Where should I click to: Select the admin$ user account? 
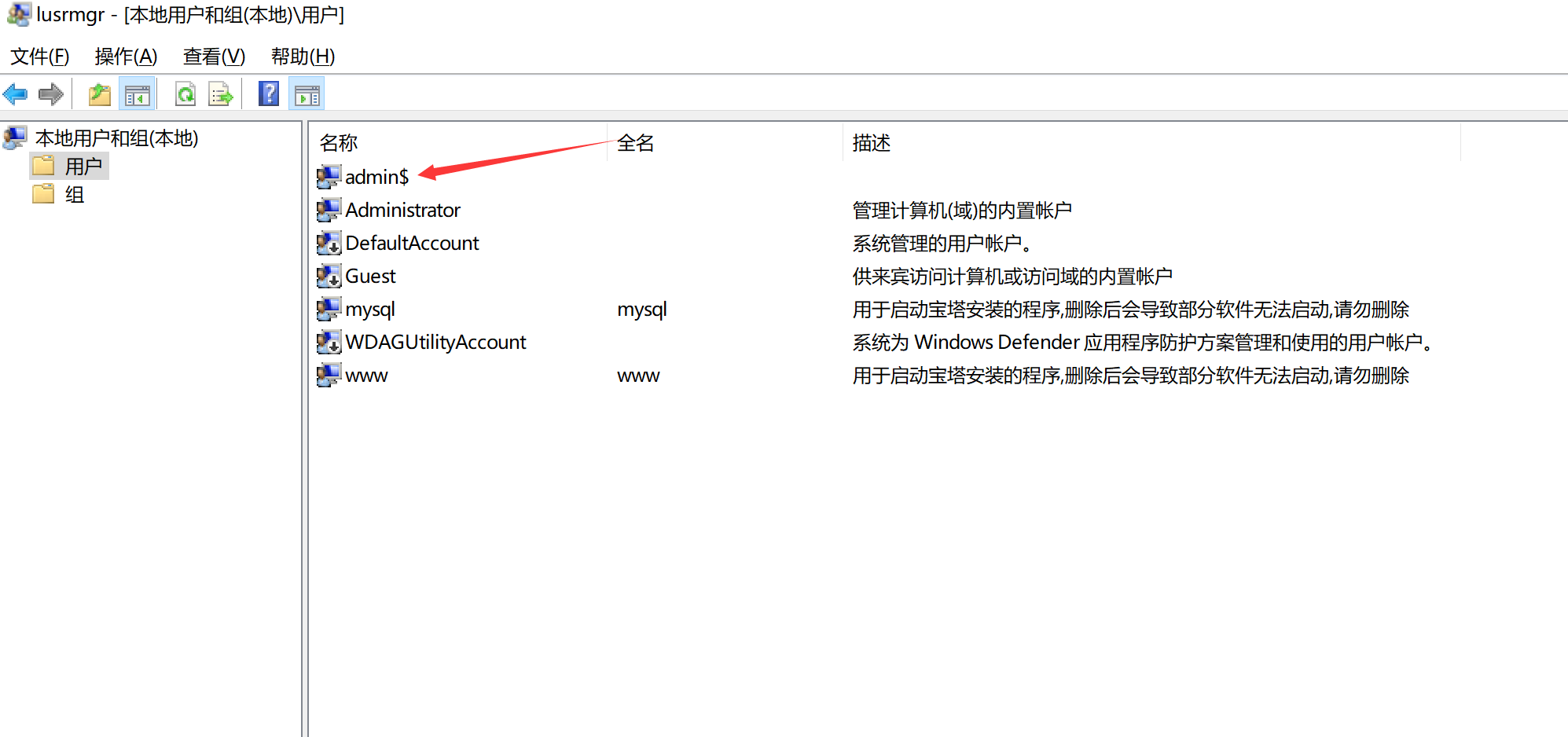(376, 178)
